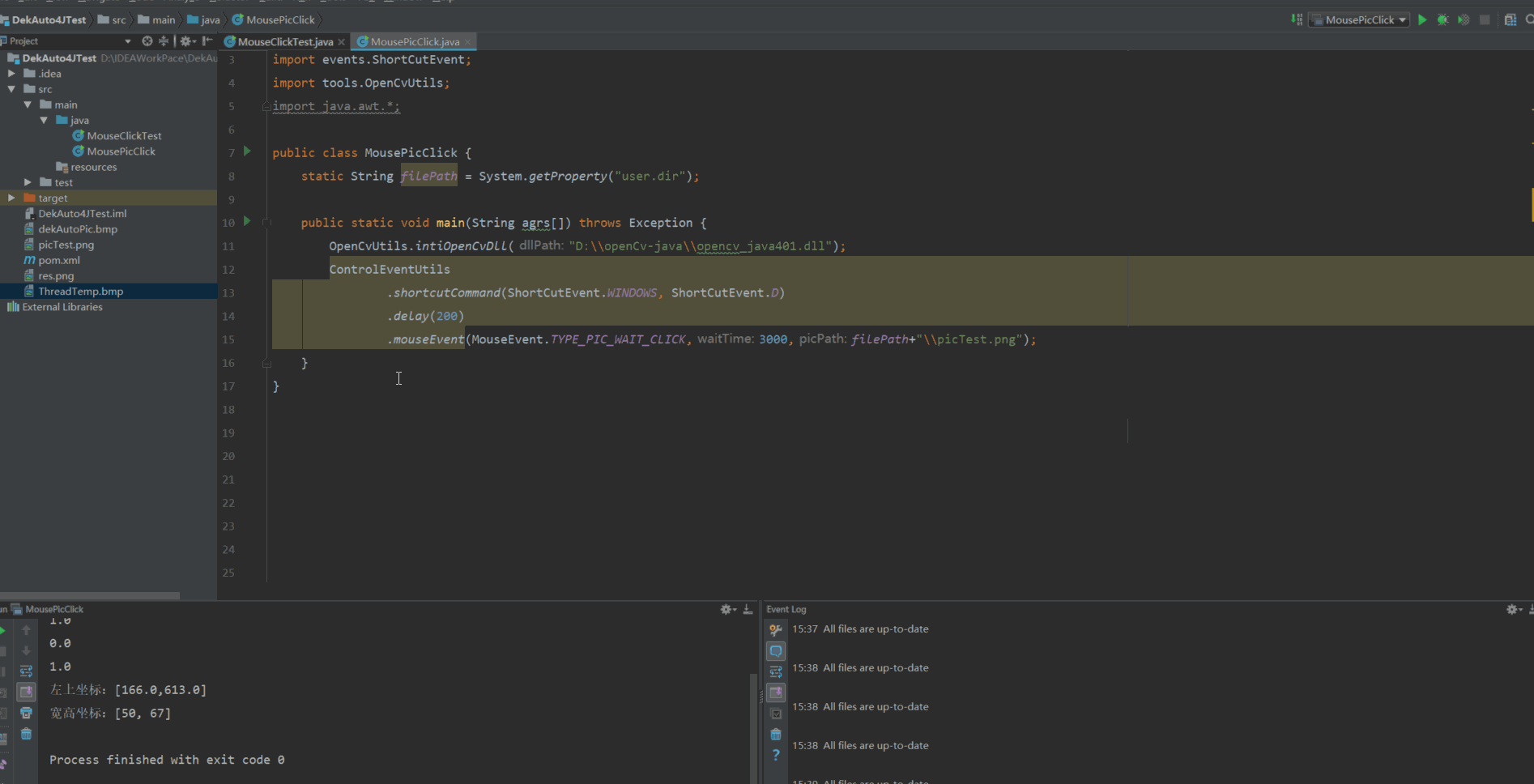The image size is (1534, 784).
Task: Click Up the Stack Trace arrow
Action: click(x=26, y=629)
